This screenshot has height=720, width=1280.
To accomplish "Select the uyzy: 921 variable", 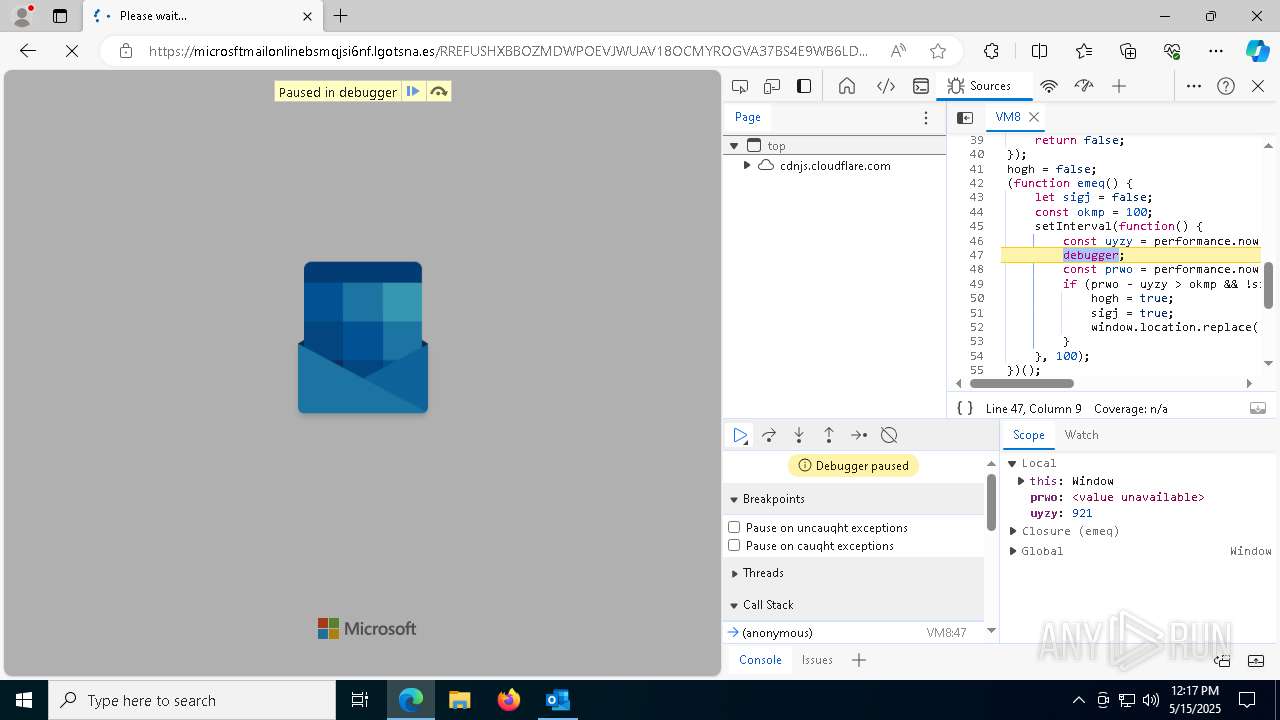I will [x=1061, y=513].
